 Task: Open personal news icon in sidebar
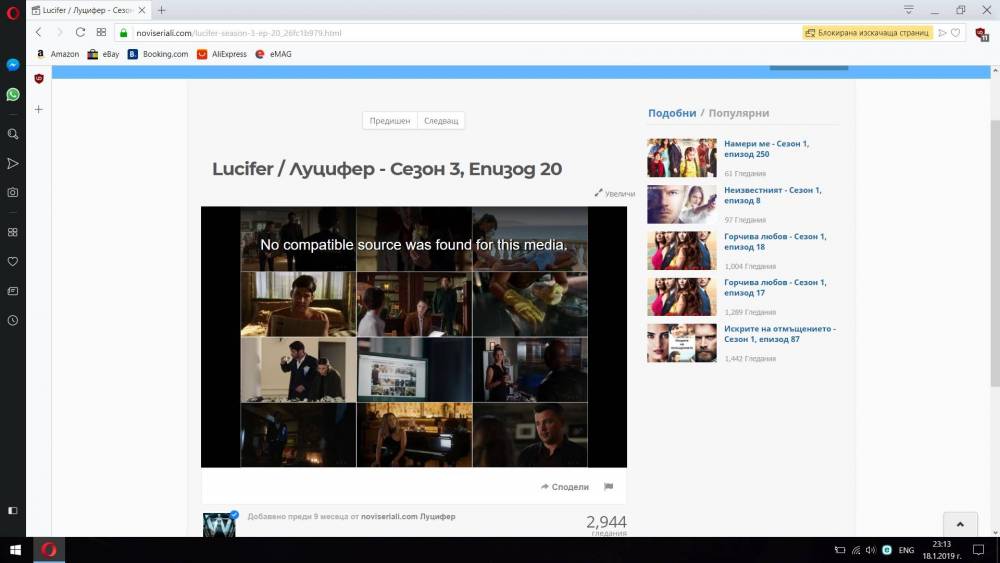coord(13,291)
